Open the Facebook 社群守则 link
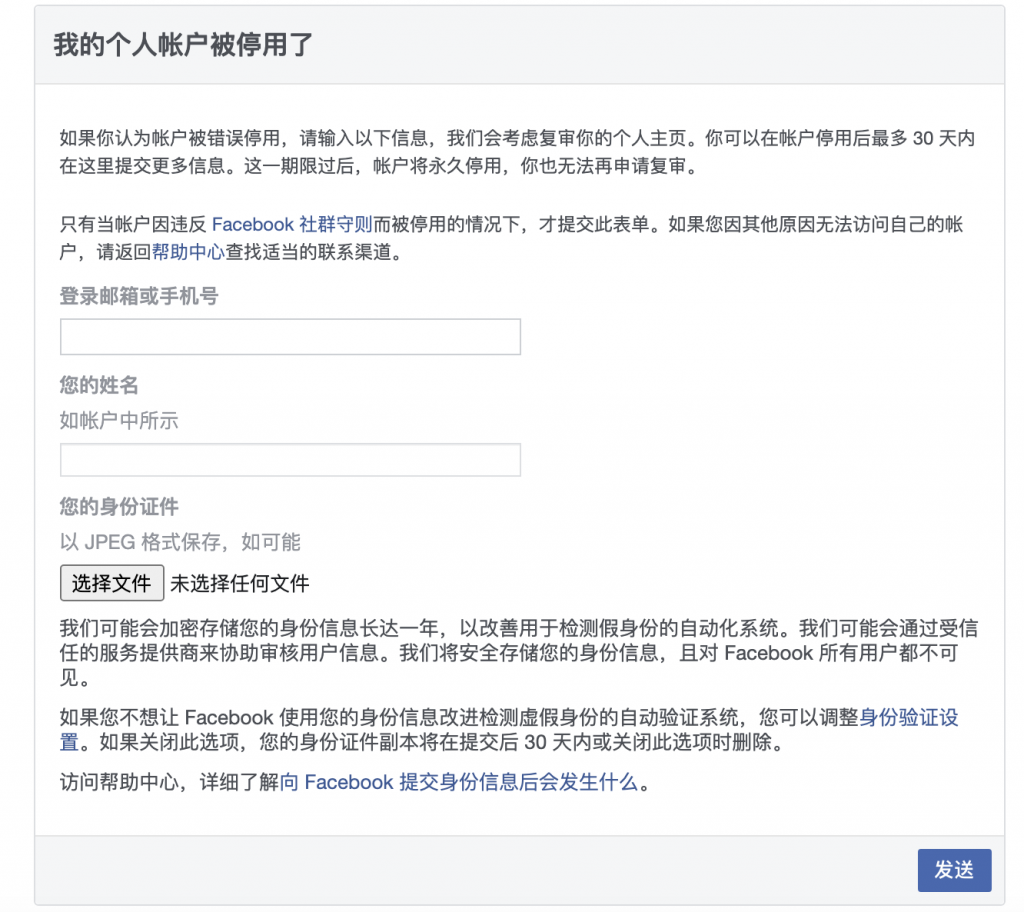The width and height of the screenshot is (1024, 912). point(292,225)
